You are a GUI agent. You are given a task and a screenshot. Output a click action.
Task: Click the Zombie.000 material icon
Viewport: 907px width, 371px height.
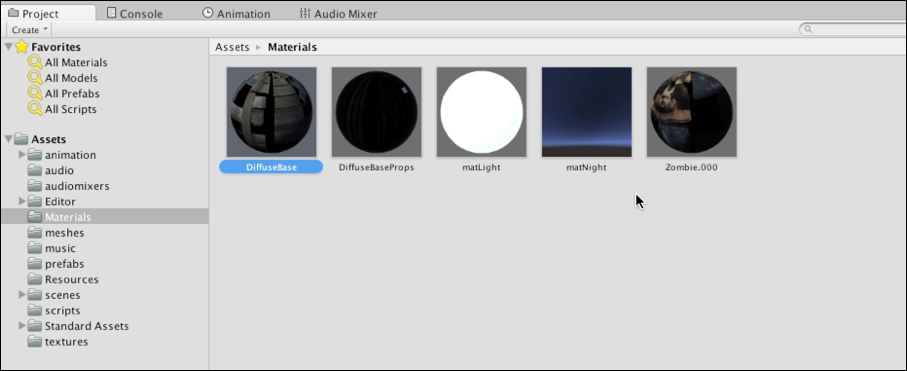[692, 112]
